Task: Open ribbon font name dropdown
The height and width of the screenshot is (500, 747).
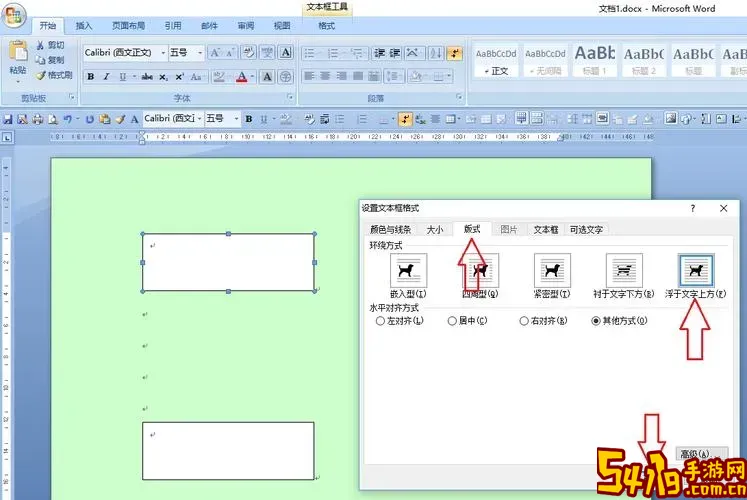Action: coord(163,52)
